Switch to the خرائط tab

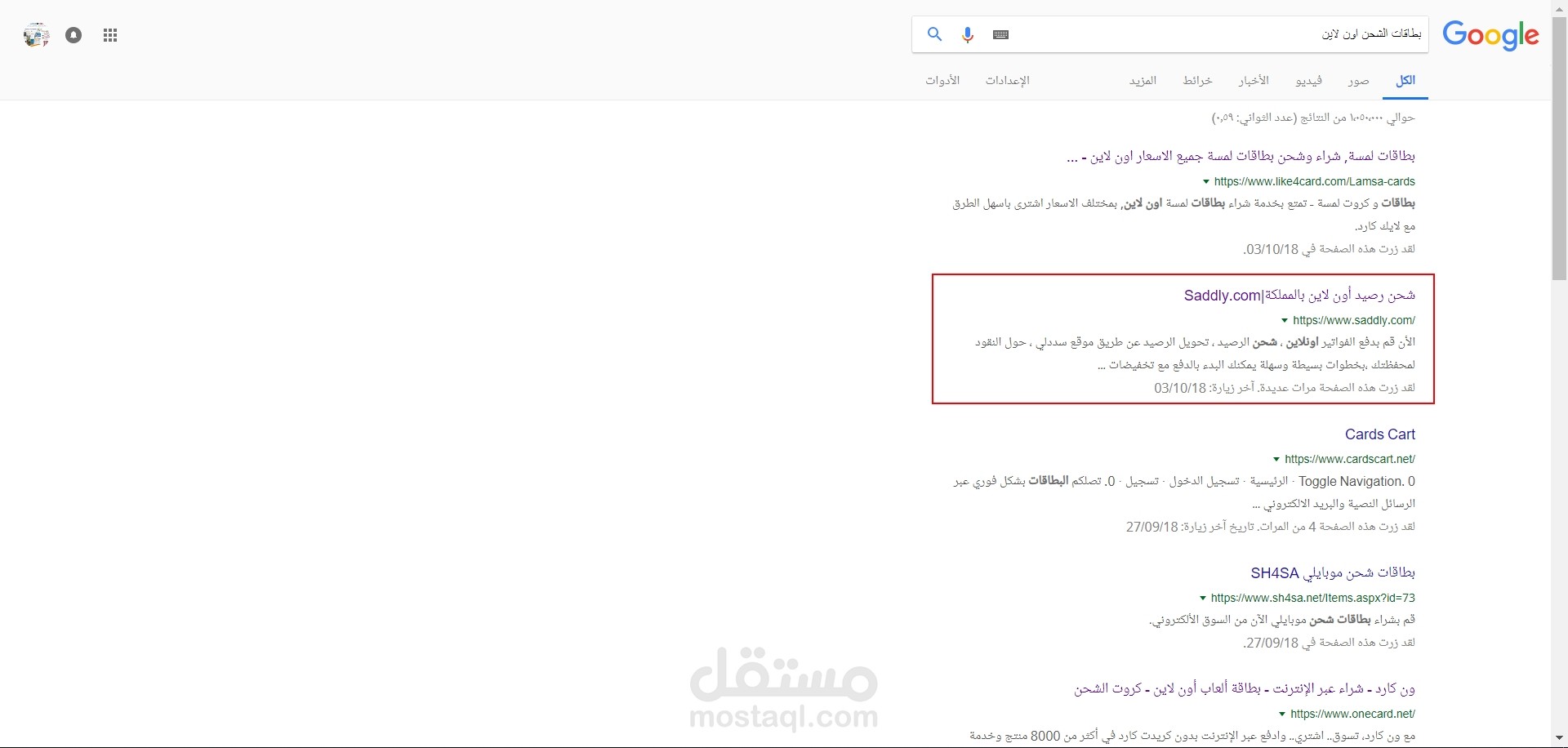pos(1197,81)
